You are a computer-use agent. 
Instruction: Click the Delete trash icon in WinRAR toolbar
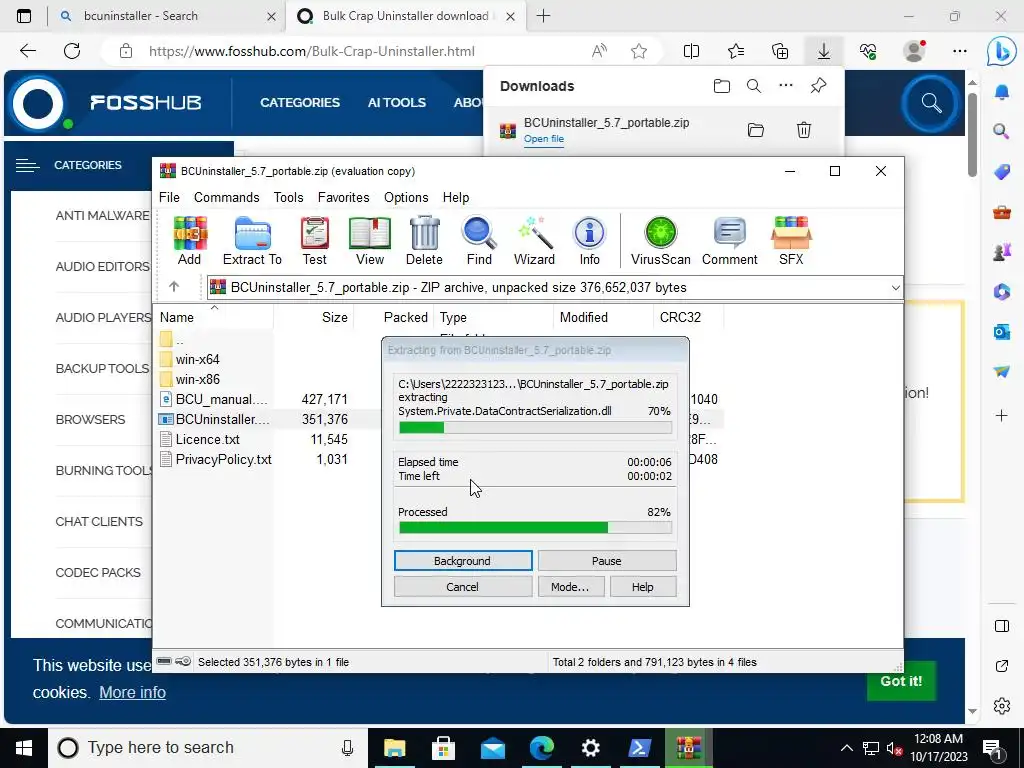(x=424, y=240)
